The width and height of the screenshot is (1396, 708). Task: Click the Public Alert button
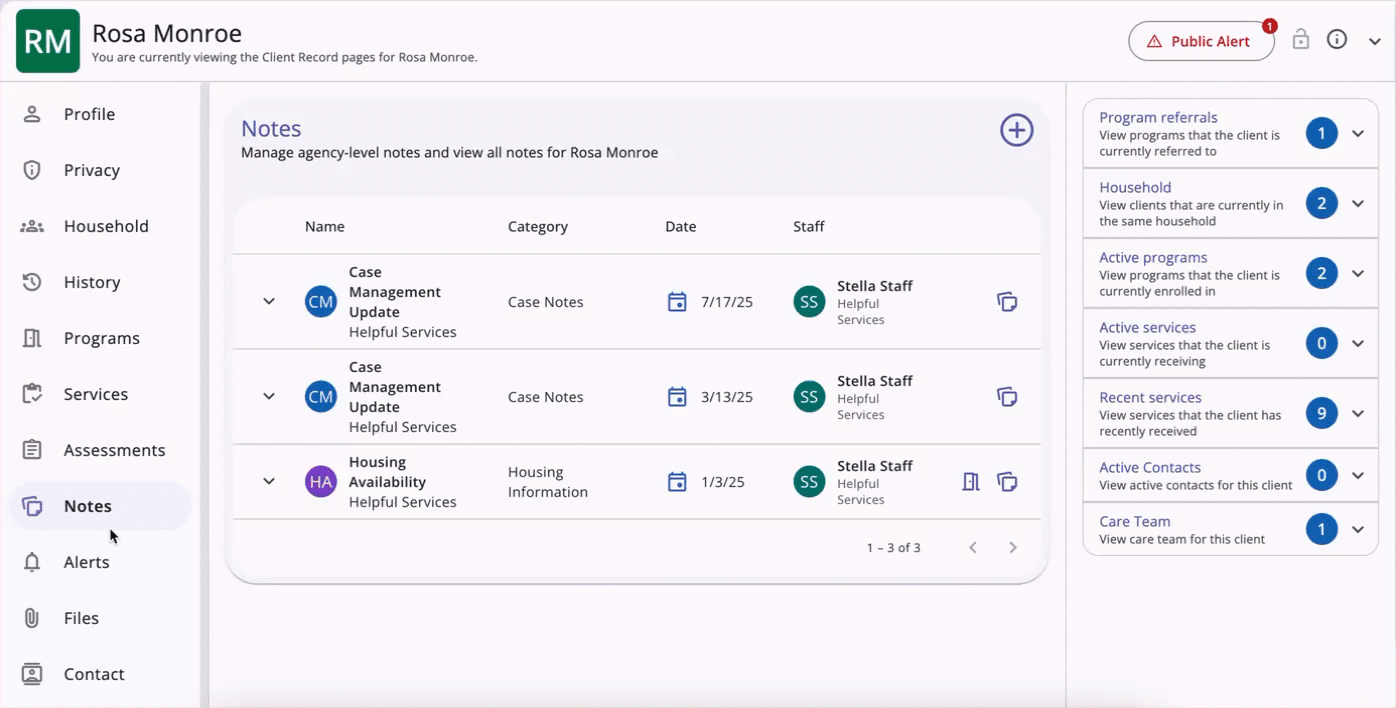pos(1201,41)
